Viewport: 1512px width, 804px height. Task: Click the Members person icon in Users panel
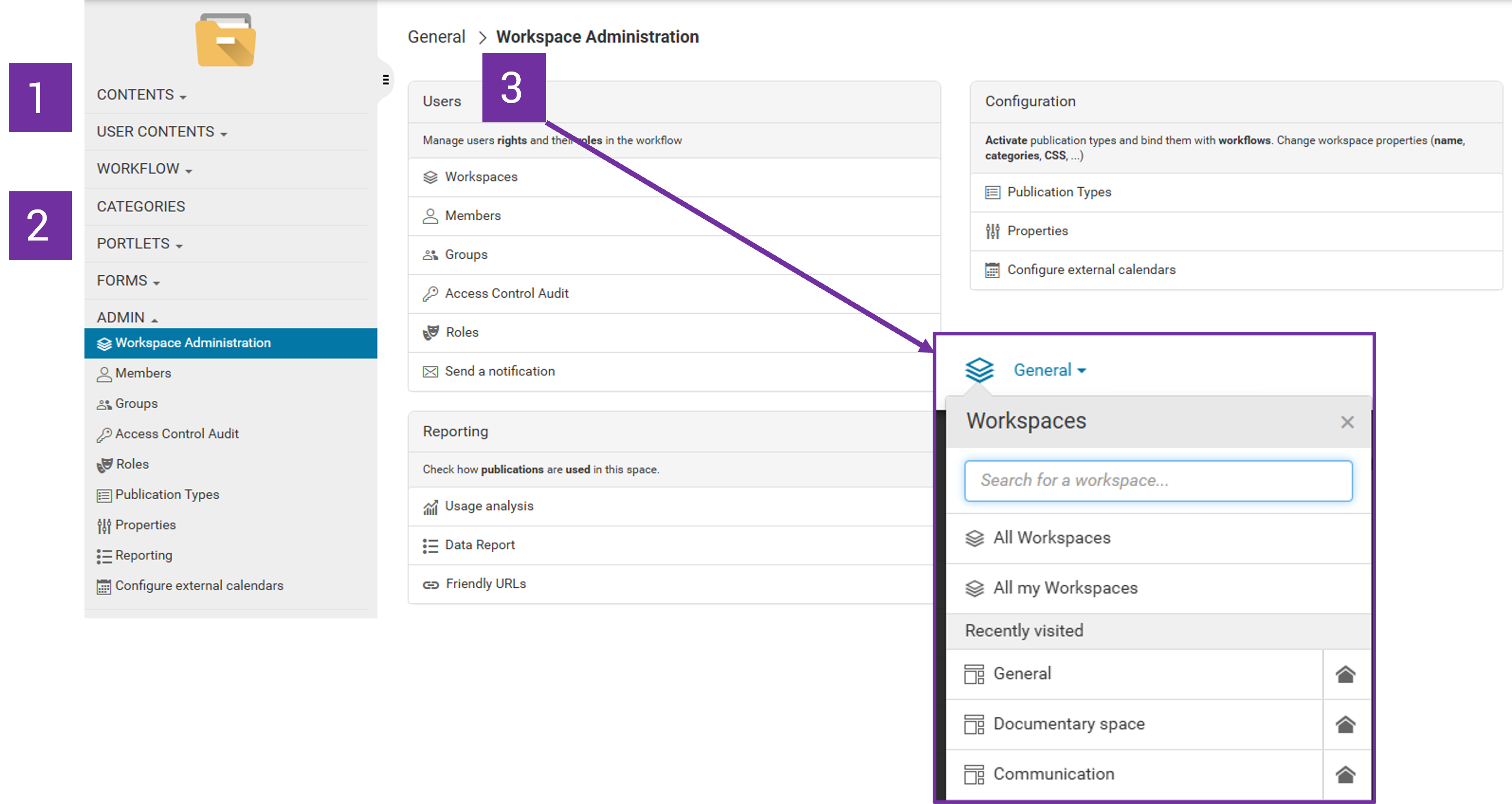(430, 216)
